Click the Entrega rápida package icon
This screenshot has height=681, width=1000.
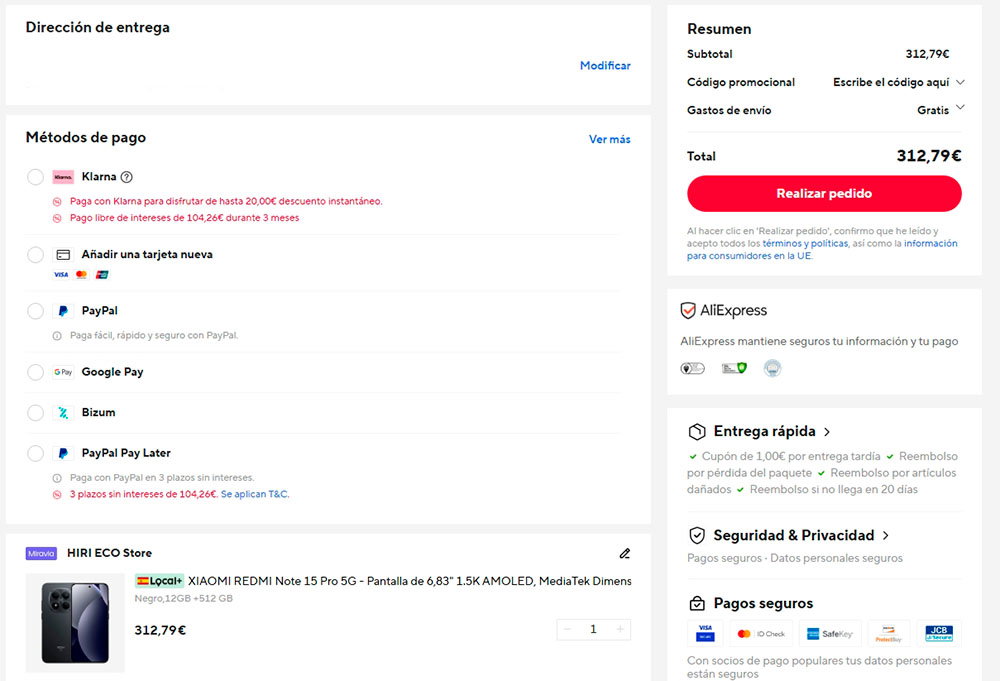697,432
